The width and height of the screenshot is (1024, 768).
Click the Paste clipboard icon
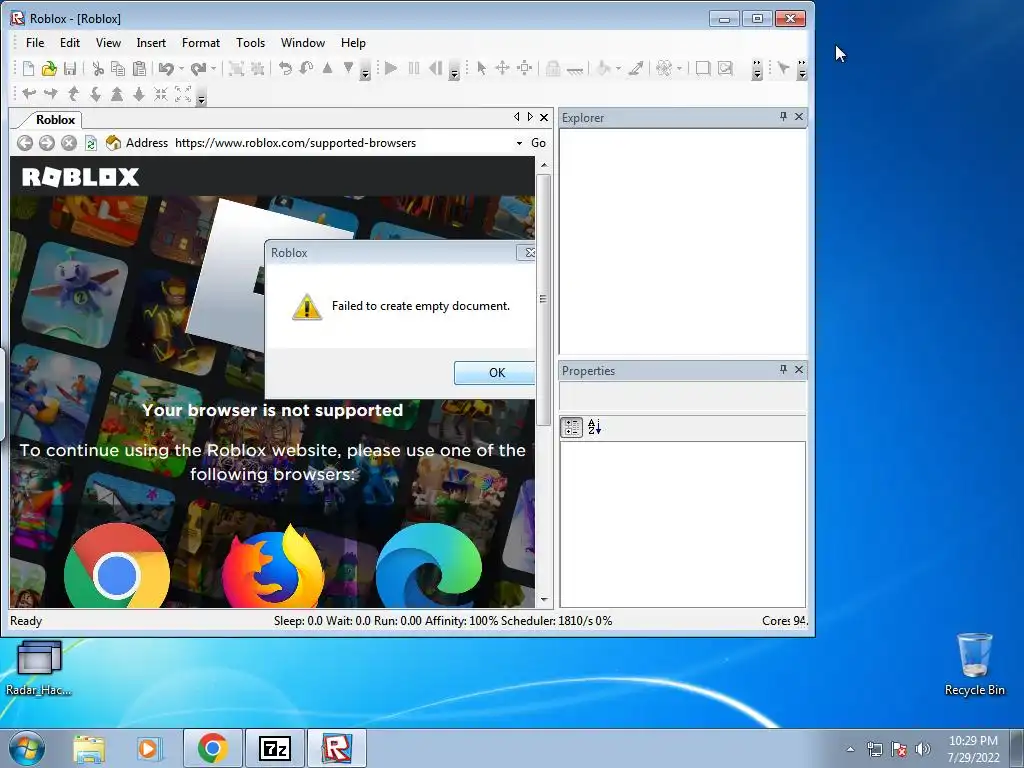[139, 69]
